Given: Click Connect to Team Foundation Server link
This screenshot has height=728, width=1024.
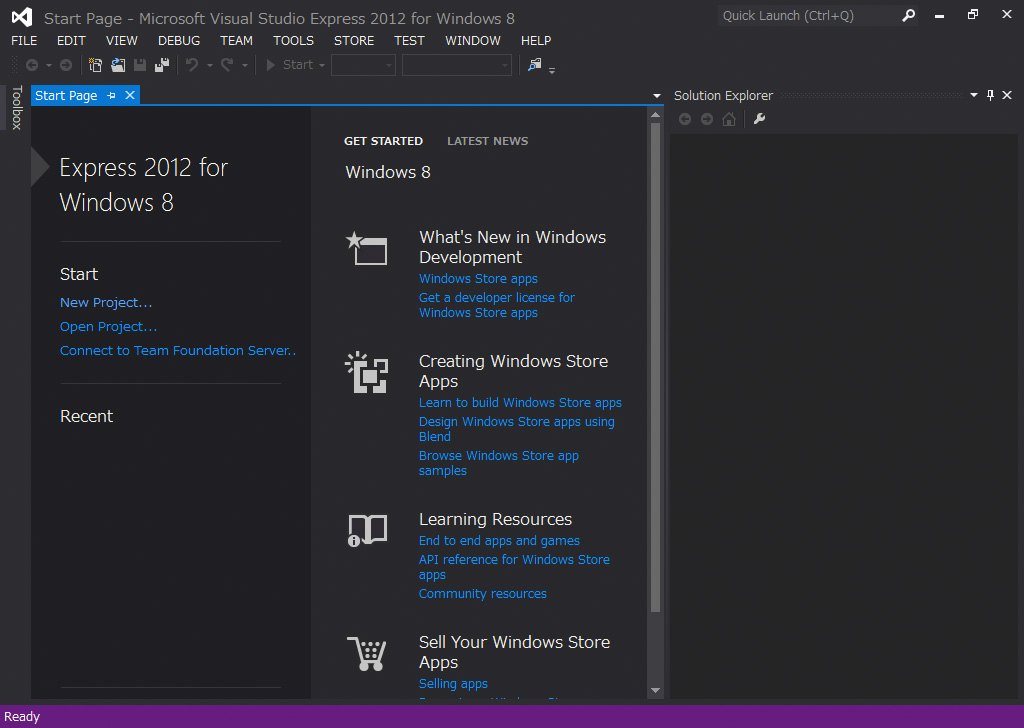Looking at the screenshot, I should tap(178, 351).
